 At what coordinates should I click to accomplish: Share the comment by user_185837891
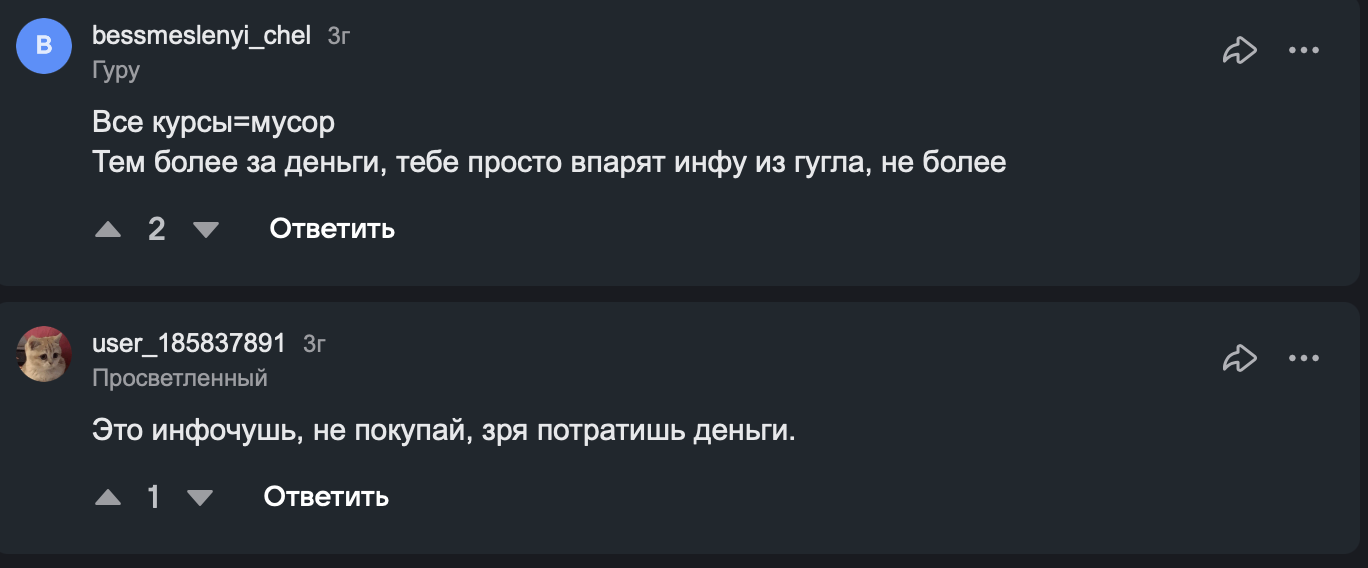click(x=1239, y=357)
